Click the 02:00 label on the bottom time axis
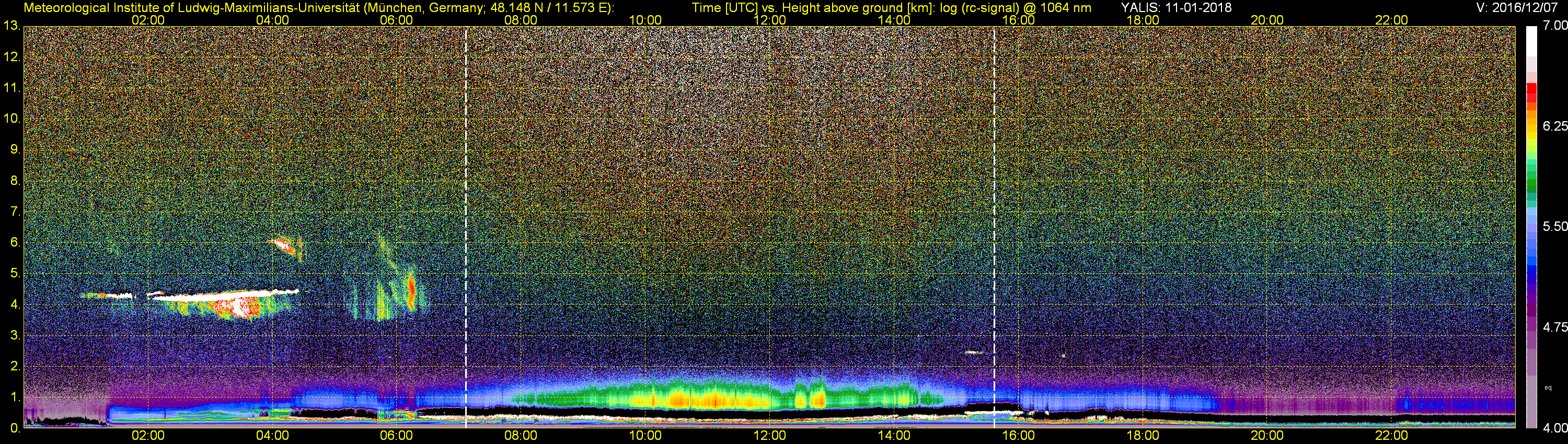 (148, 436)
